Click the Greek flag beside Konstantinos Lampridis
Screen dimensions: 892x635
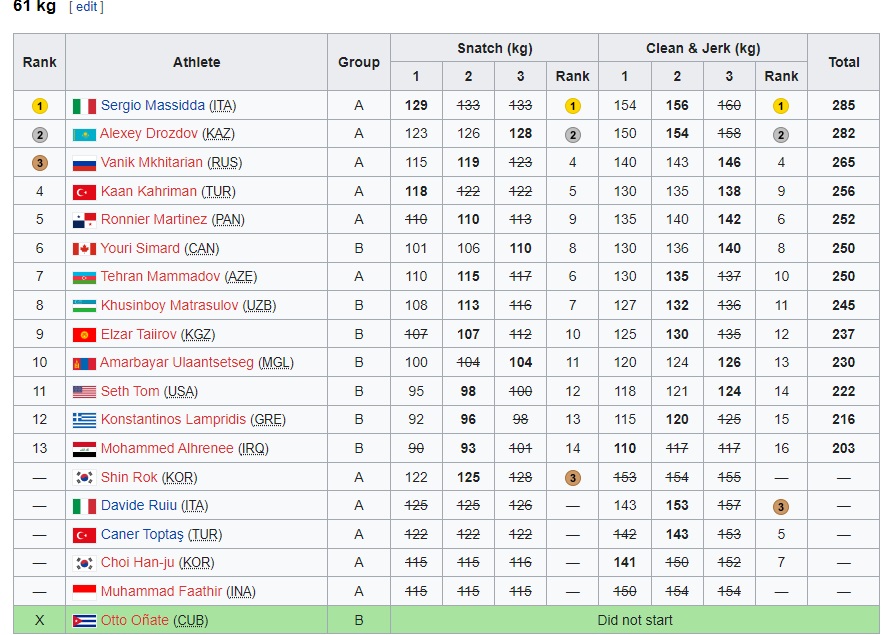84,420
